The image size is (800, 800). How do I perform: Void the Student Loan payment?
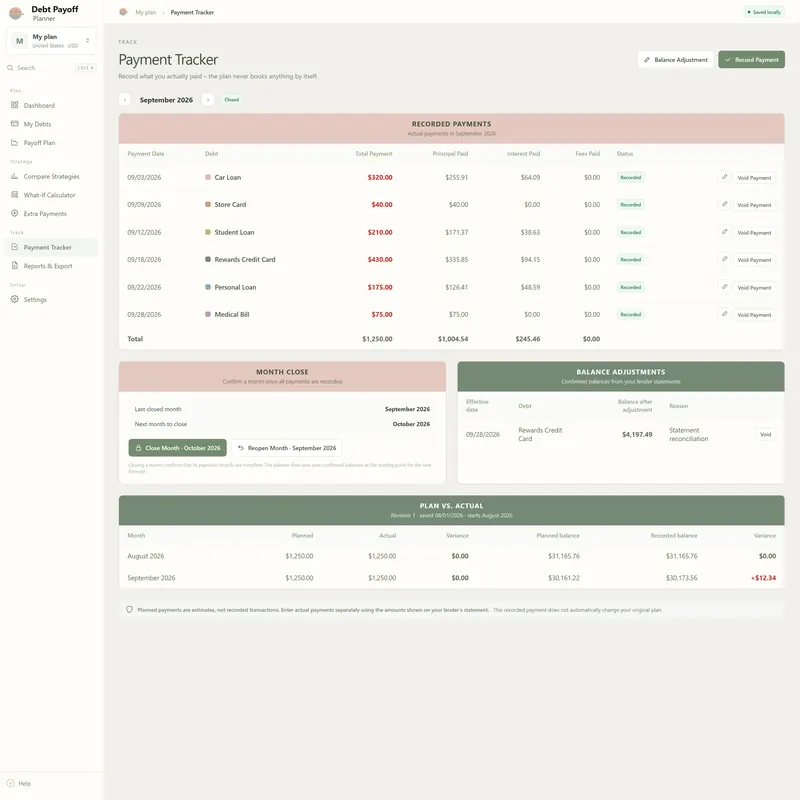pos(754,232)
